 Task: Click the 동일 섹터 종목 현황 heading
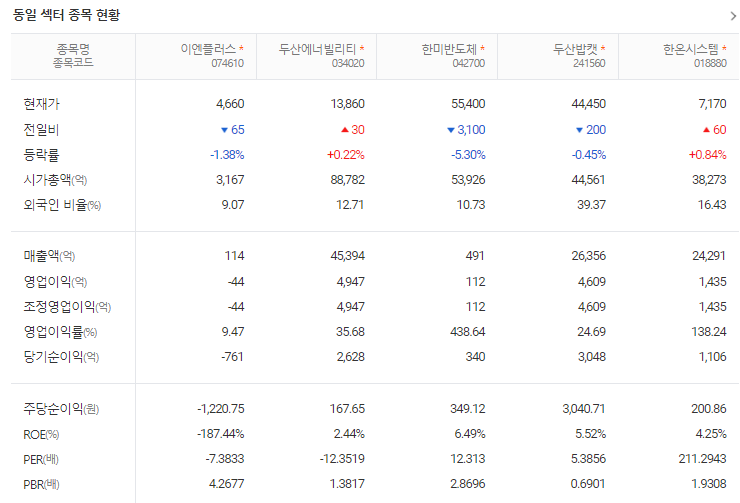click(67, 15)
